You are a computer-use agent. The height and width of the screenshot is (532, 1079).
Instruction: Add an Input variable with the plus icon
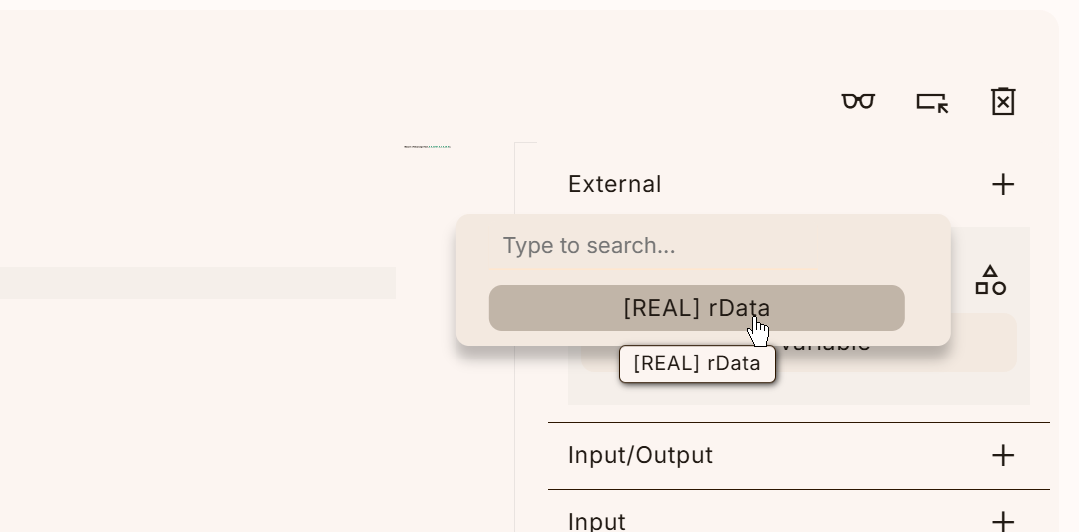[1003, 521]
